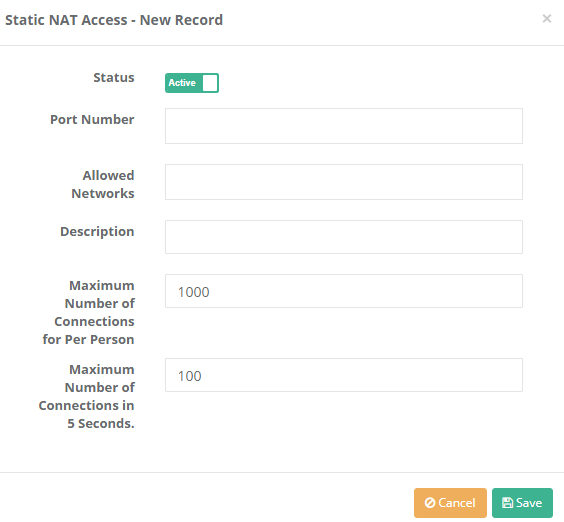Click the Description label
Screen dimensions: 564x522
[97, 231]
